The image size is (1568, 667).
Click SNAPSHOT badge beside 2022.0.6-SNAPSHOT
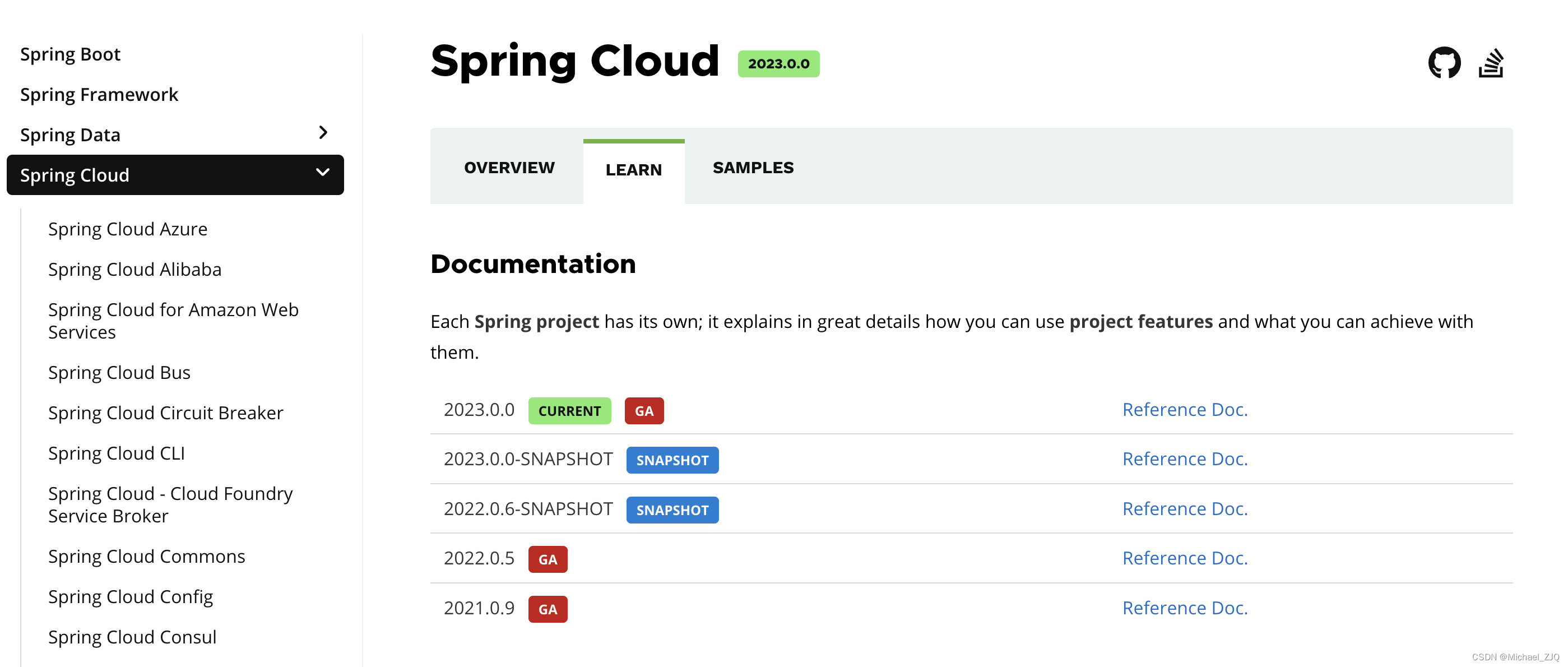672,510
